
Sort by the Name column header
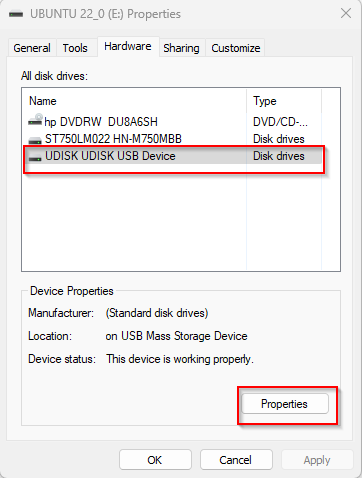pos(134,101)
